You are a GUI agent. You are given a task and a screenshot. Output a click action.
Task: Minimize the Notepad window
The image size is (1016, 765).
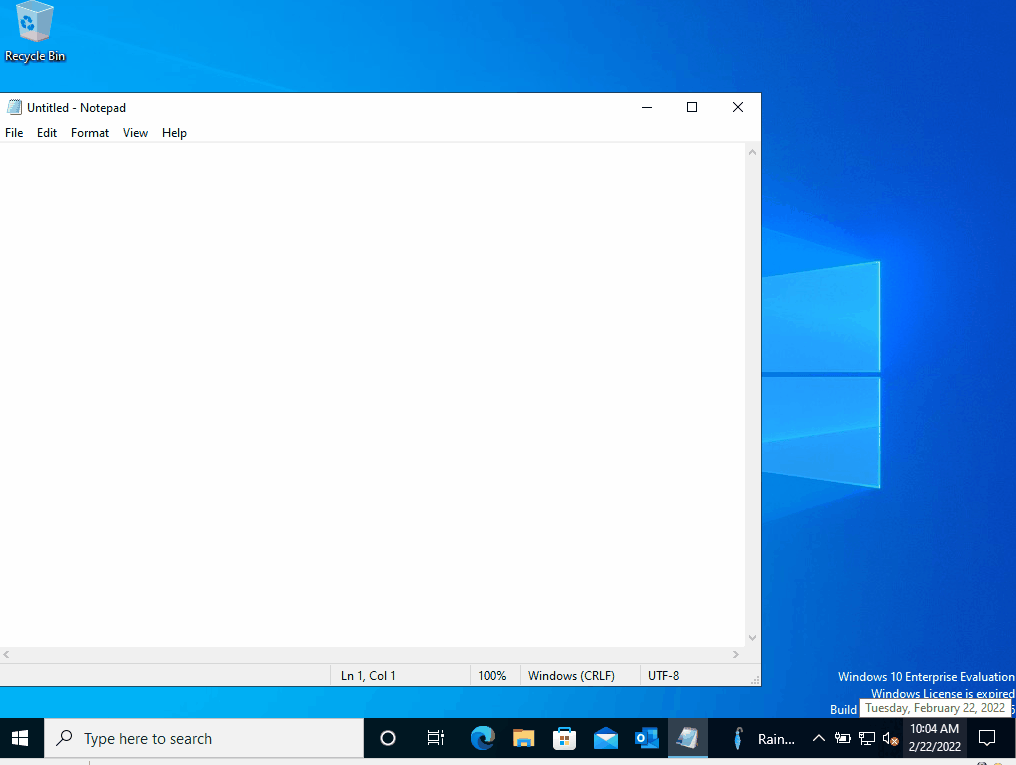coord(647,108)
